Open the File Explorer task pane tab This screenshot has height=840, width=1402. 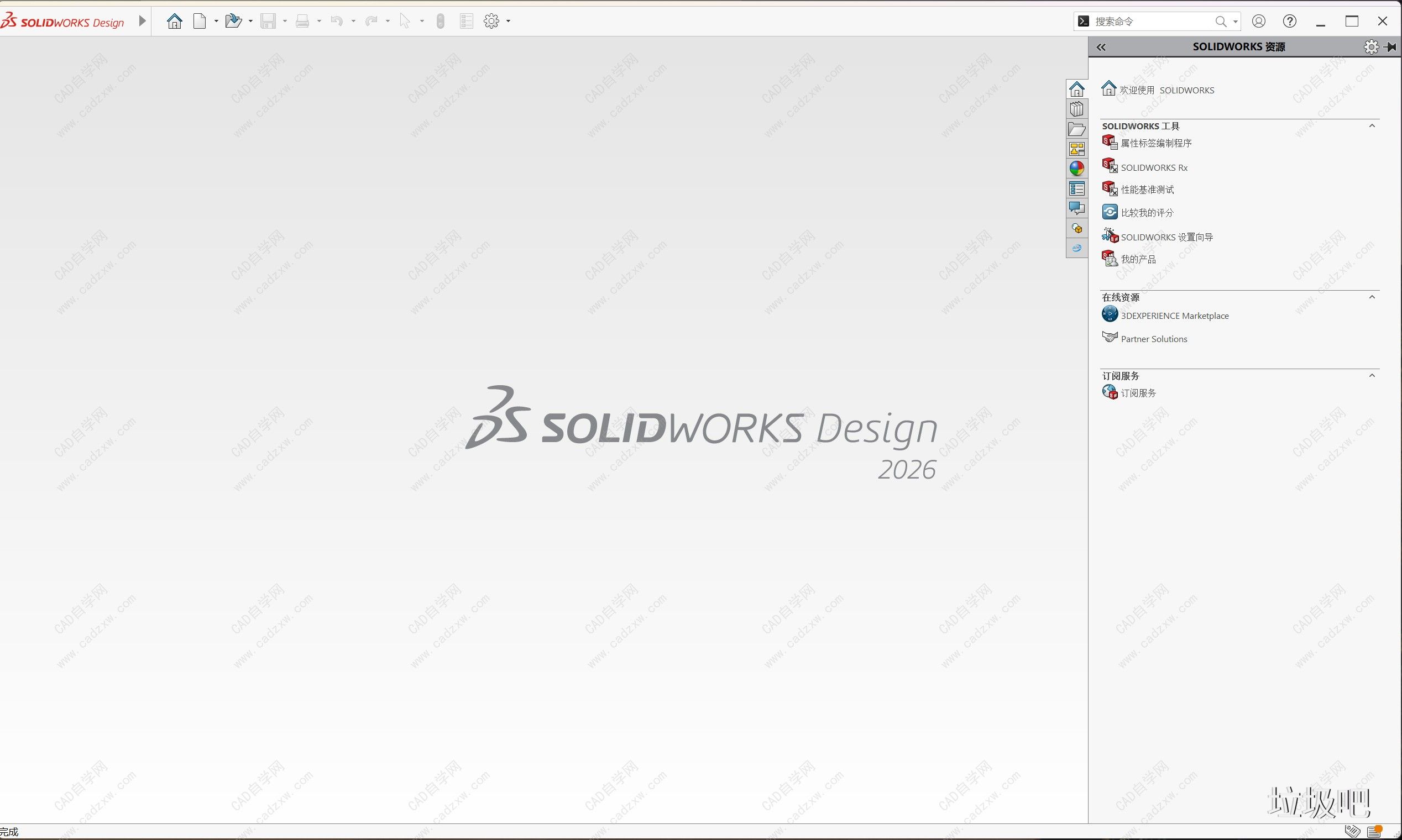(x=1076, y=130)
